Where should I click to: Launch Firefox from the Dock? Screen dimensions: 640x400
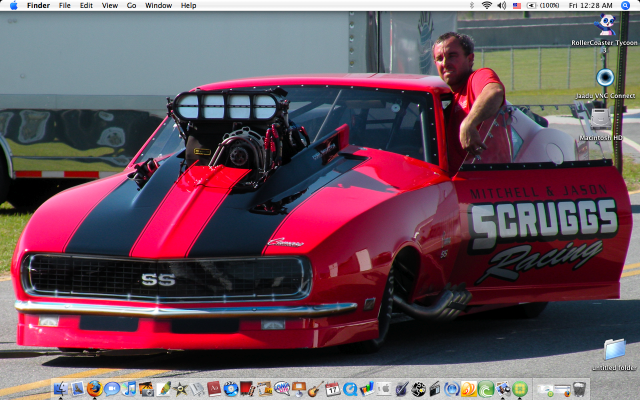pos(95,388)
